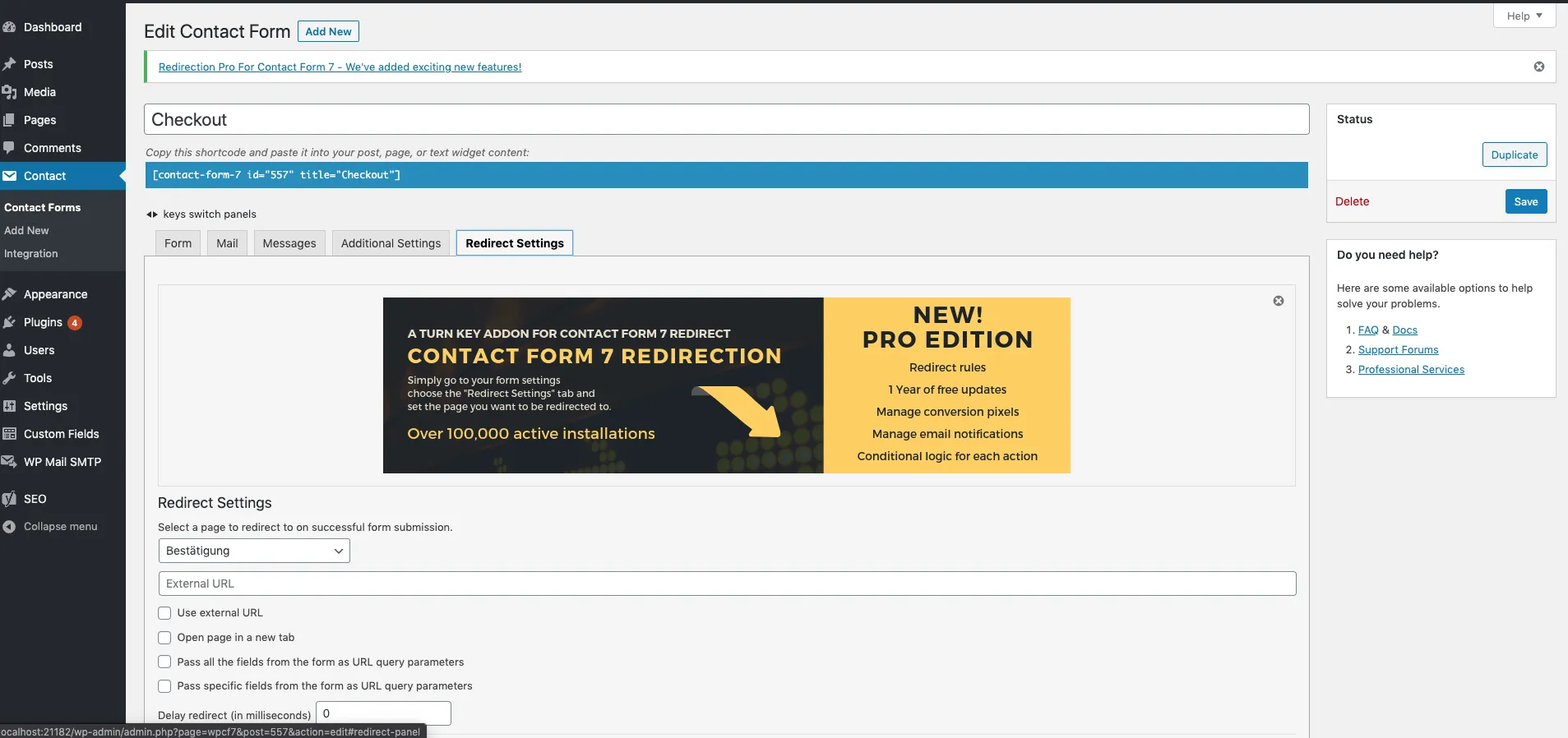Select the contact-form-7 shortcode field
The image size is (1568, 738).
727,175
